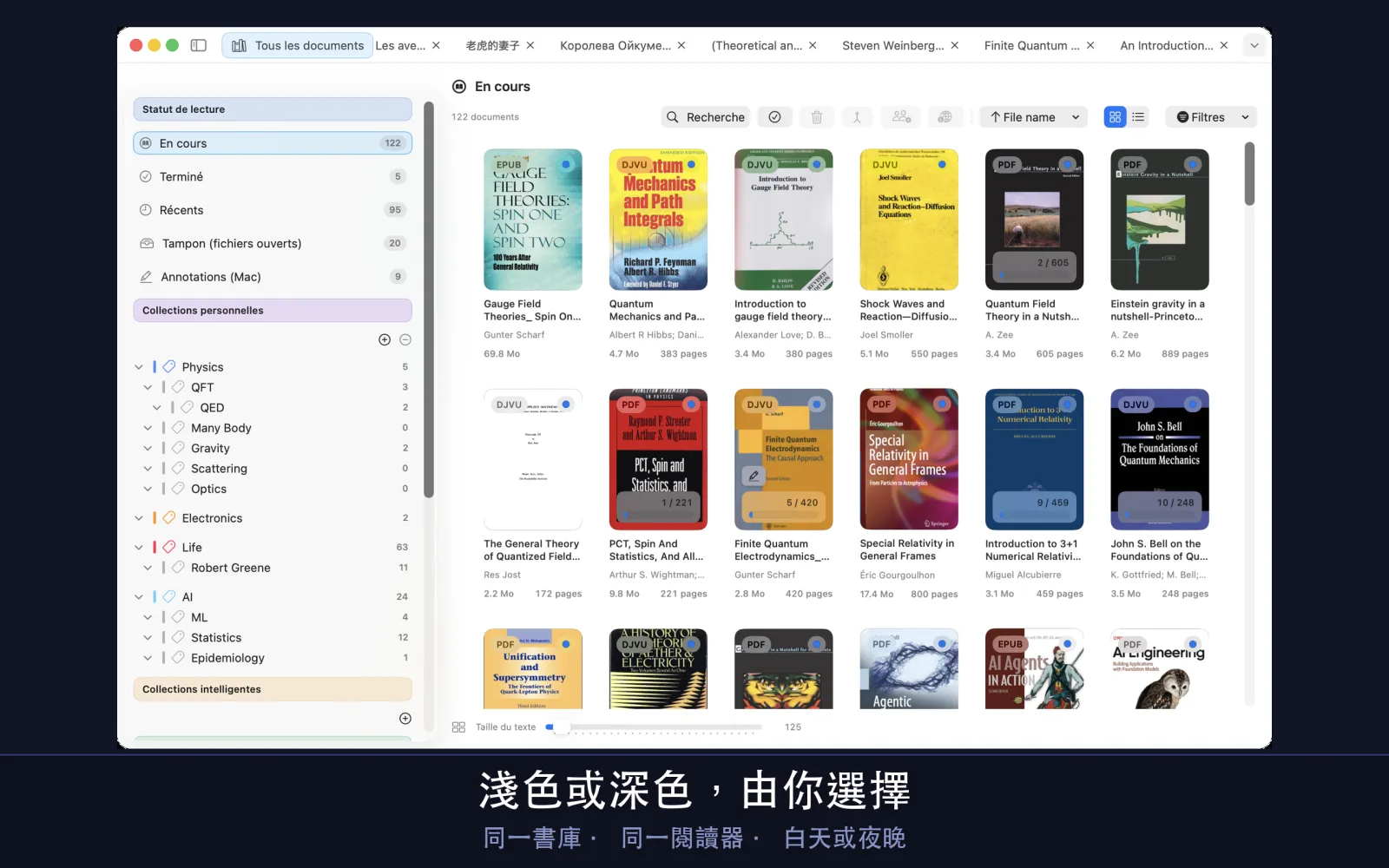Click the Electronics tag icon
This screenshot has height=868, width=1389.
[169, 518]
